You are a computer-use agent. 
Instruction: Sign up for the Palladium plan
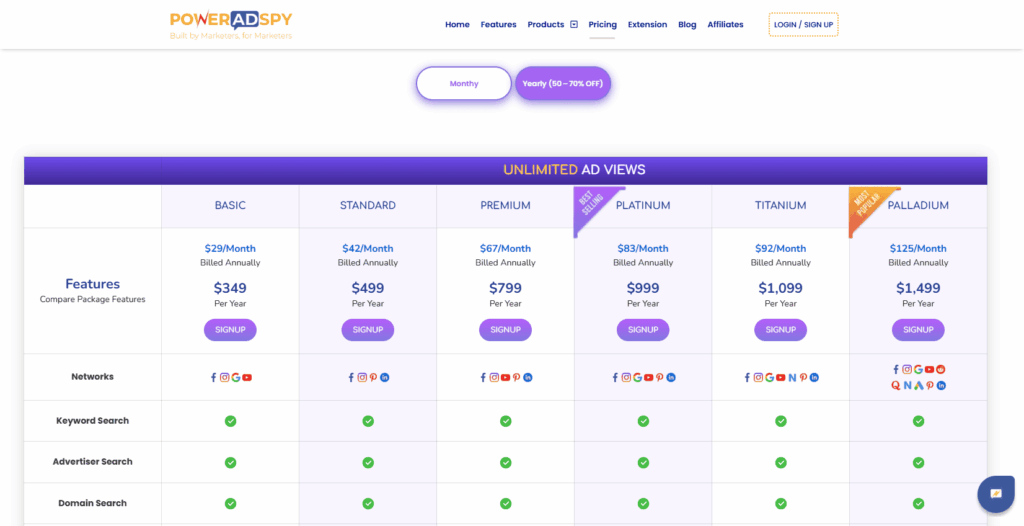918,330
